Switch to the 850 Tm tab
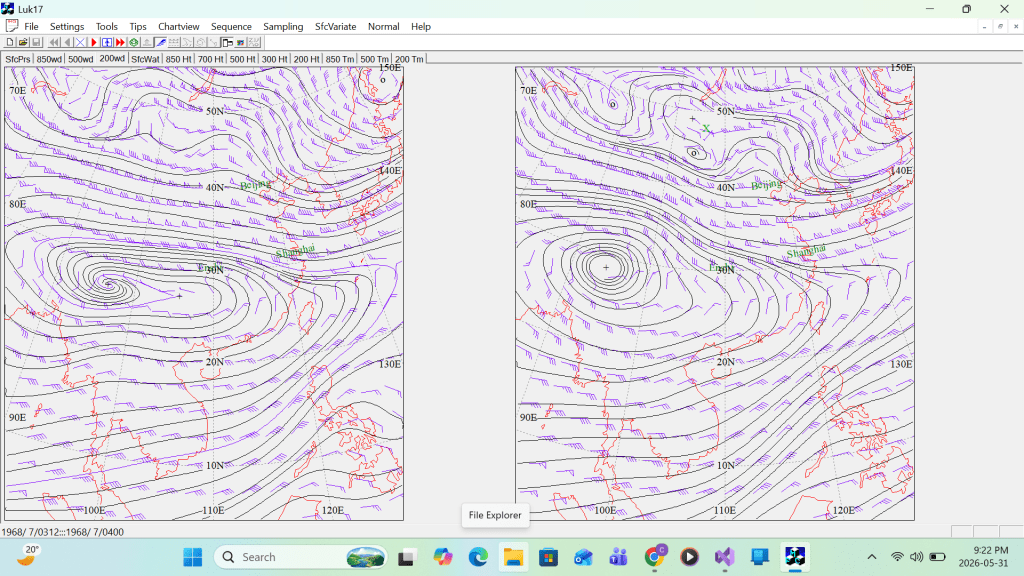Screen dimensions: 1024x576 click(x=340, y=59)
